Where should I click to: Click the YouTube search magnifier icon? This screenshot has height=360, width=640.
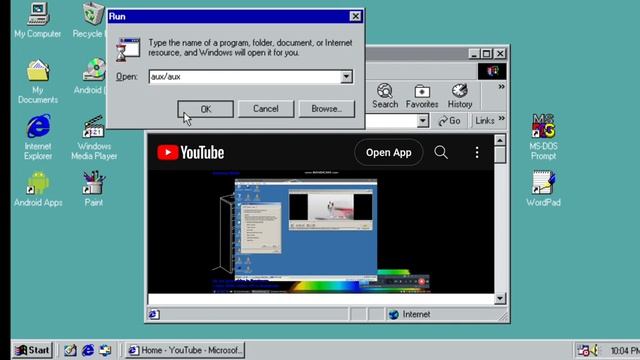(441, 153)
